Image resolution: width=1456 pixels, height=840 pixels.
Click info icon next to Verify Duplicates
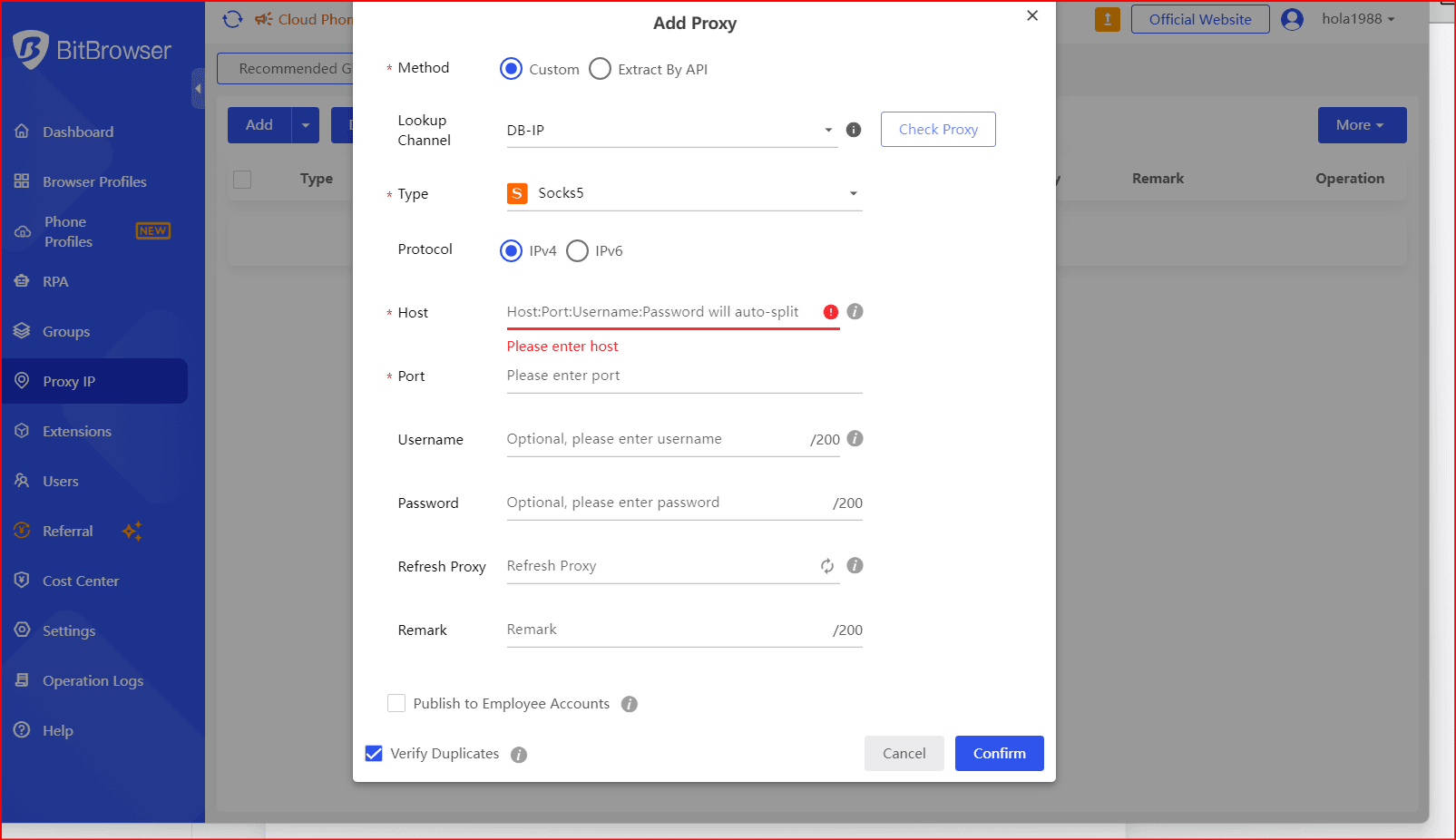coord(519,755)
